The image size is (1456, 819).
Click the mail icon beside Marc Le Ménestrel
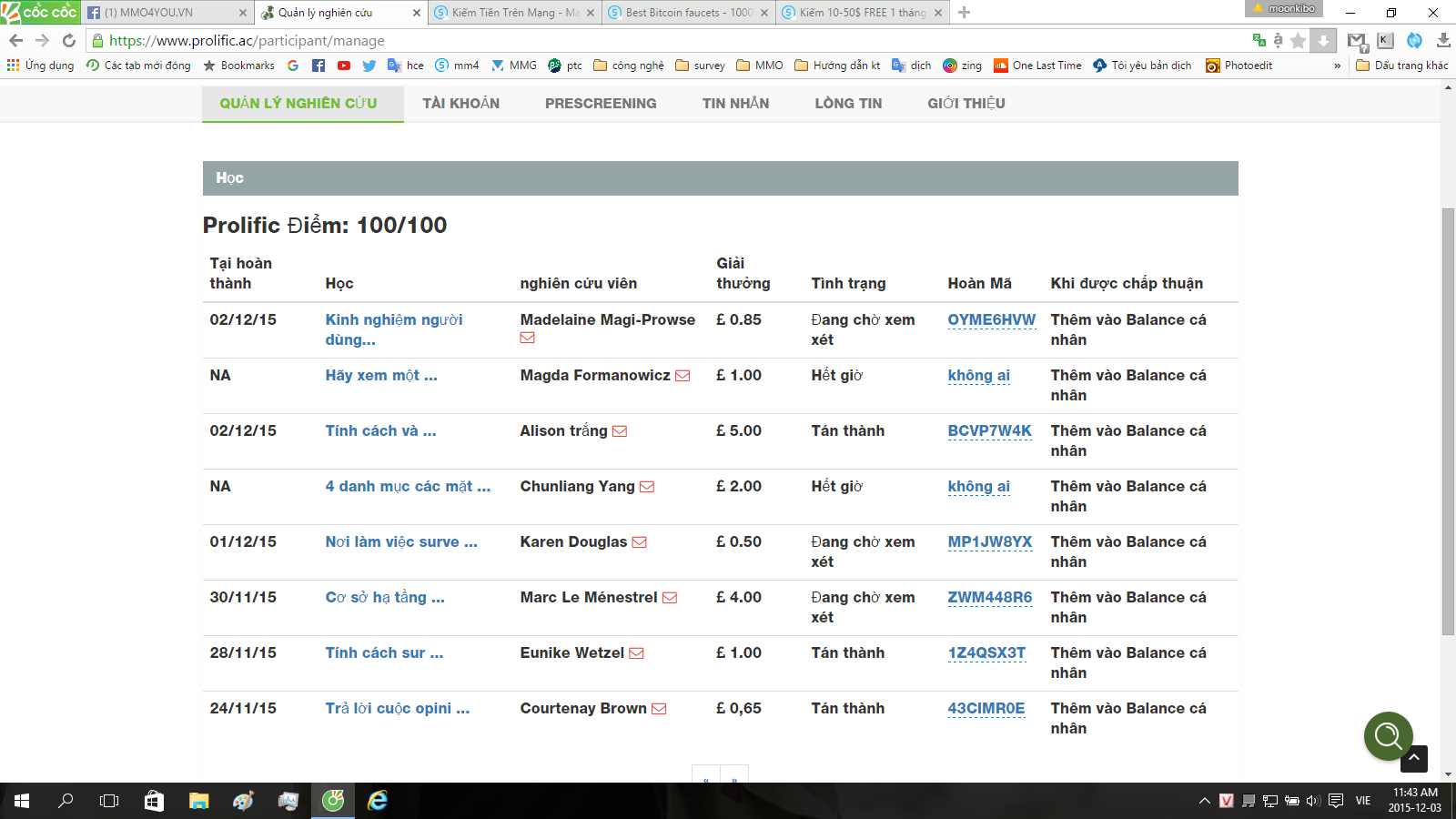pyautogui.click(x=670, y=598)
